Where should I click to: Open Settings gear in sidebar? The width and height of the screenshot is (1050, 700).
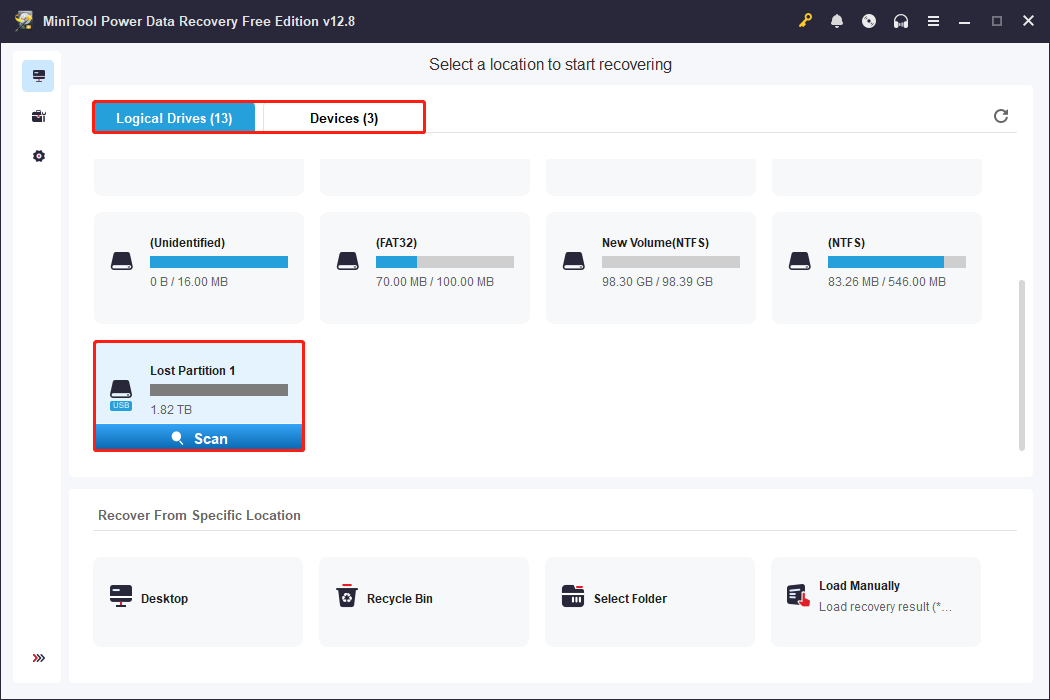pos(38,157)
